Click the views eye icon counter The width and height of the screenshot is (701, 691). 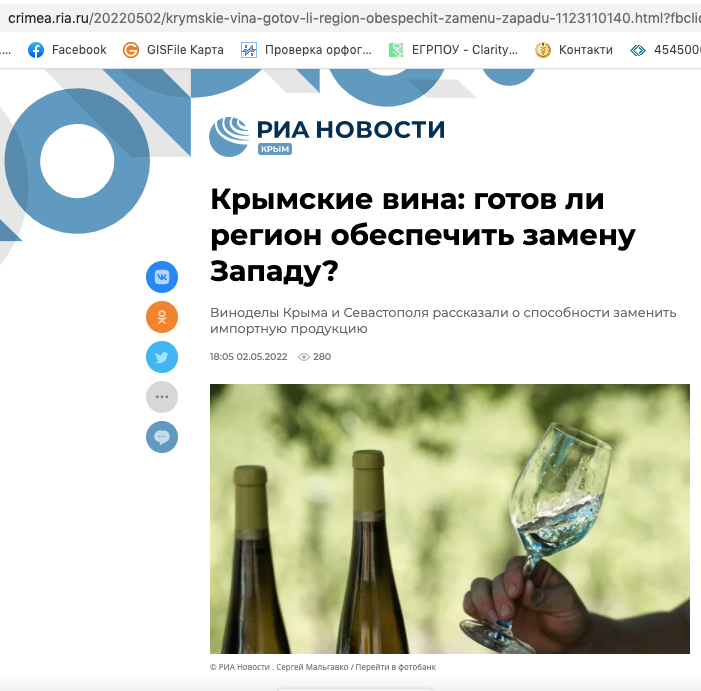314,357
